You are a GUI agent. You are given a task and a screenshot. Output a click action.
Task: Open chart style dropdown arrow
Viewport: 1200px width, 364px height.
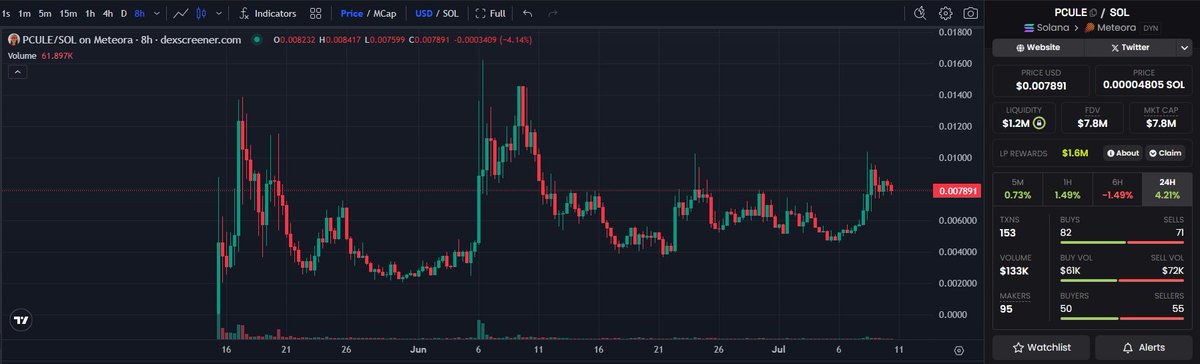pos(219,14)
